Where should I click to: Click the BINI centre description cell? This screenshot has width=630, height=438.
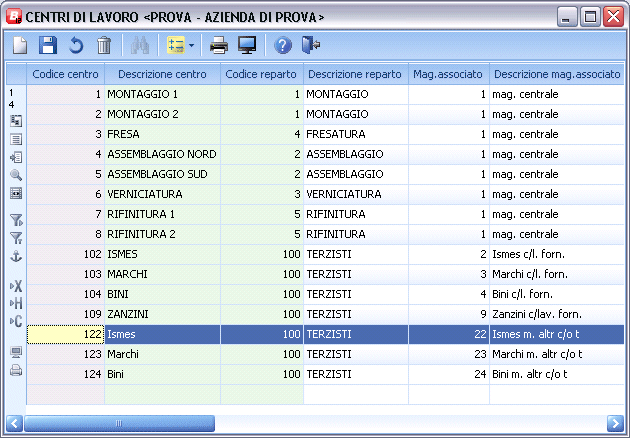[162, 294]
